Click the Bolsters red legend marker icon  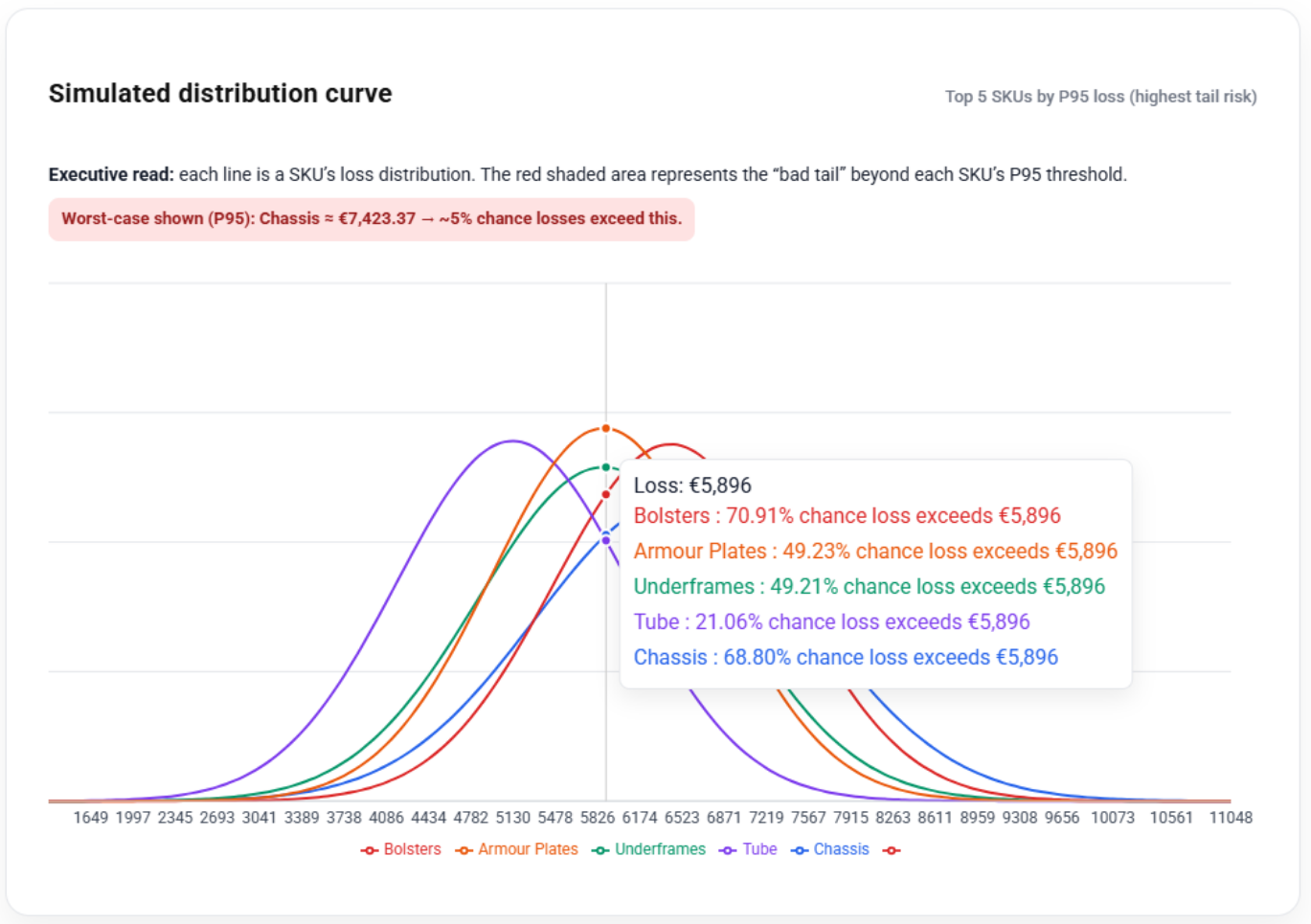[370, 850]
